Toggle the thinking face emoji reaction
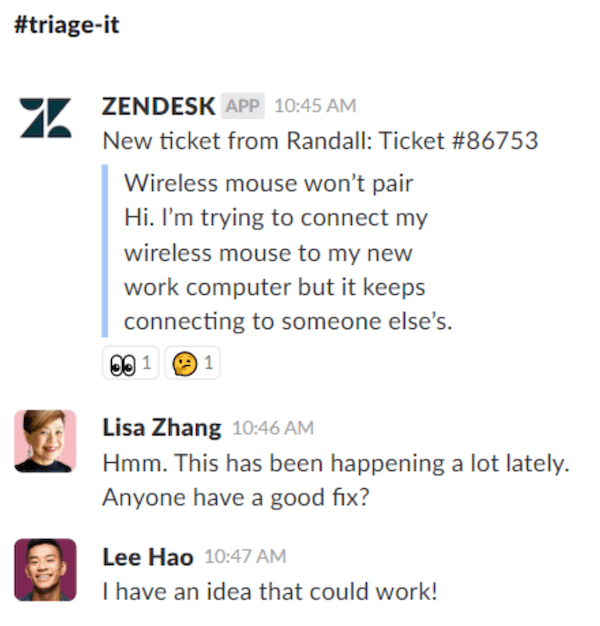Image resolution: width=600 pixels, height=626 pixels. [x=192, y=364]
